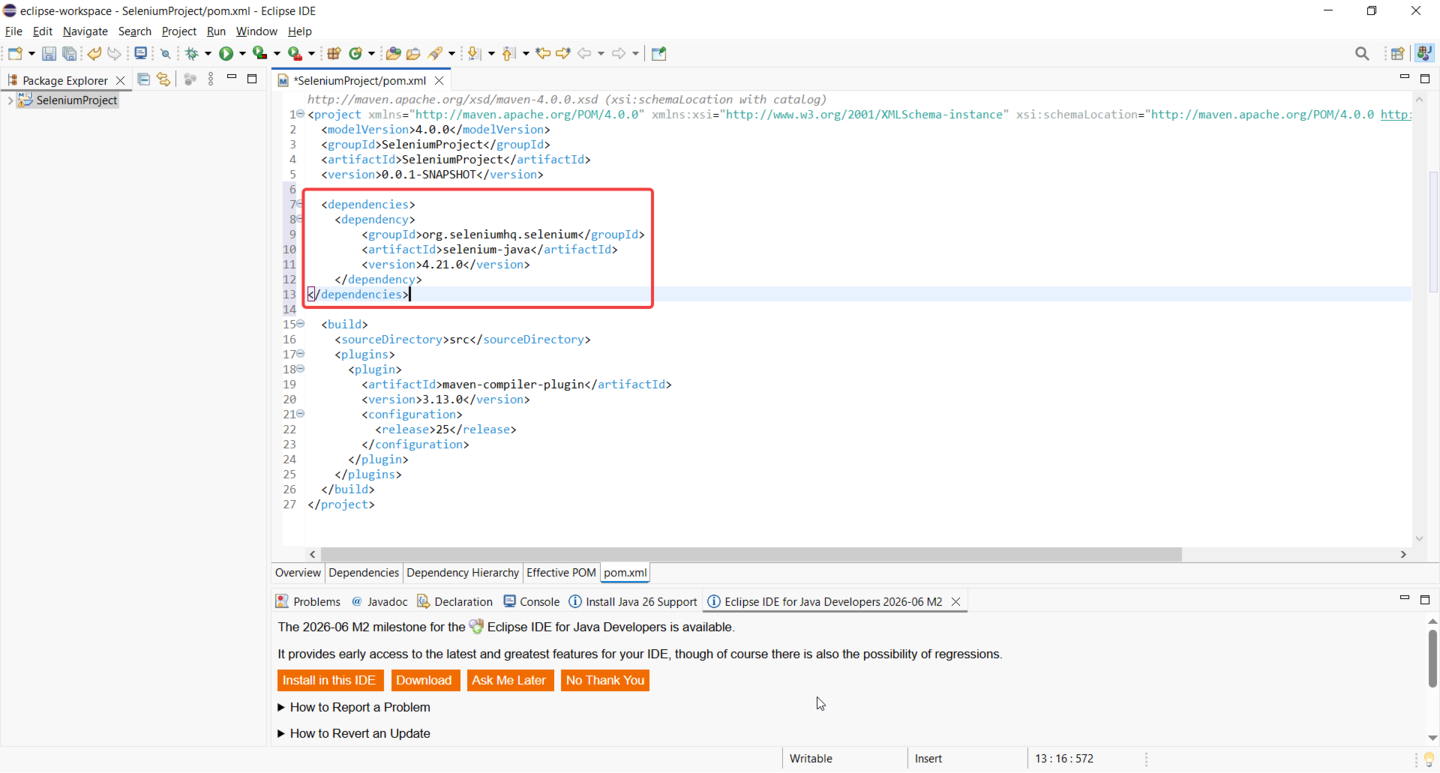The height and width of the screenshot is (773, 1440).
Task: Switch to the Java perspective icon
Action: click(1424, 53)
